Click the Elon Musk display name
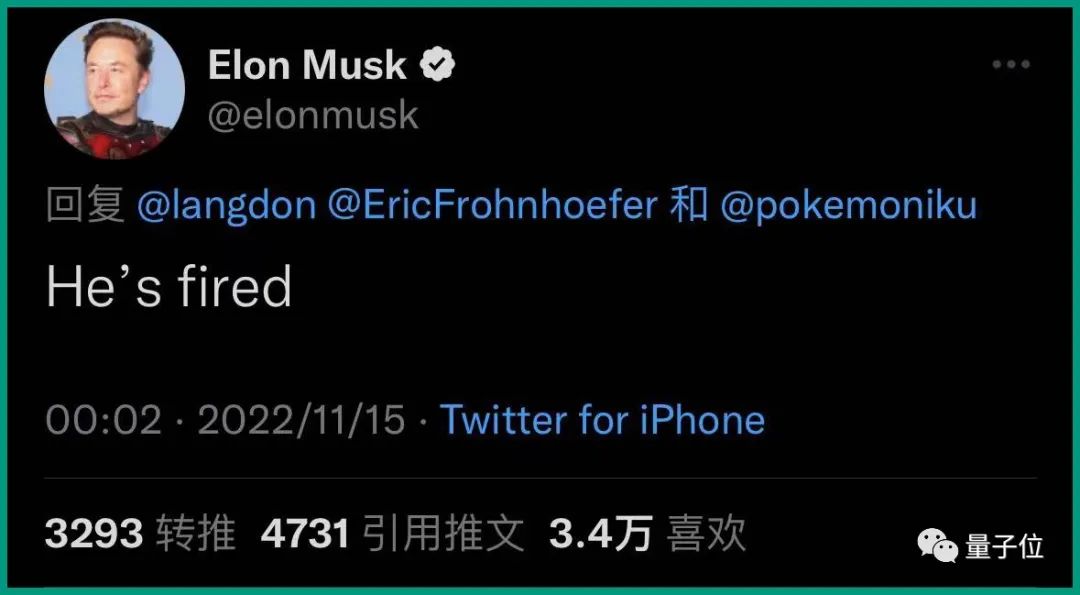This screenshot has height=595, width=1080. [x=307, y=66]
